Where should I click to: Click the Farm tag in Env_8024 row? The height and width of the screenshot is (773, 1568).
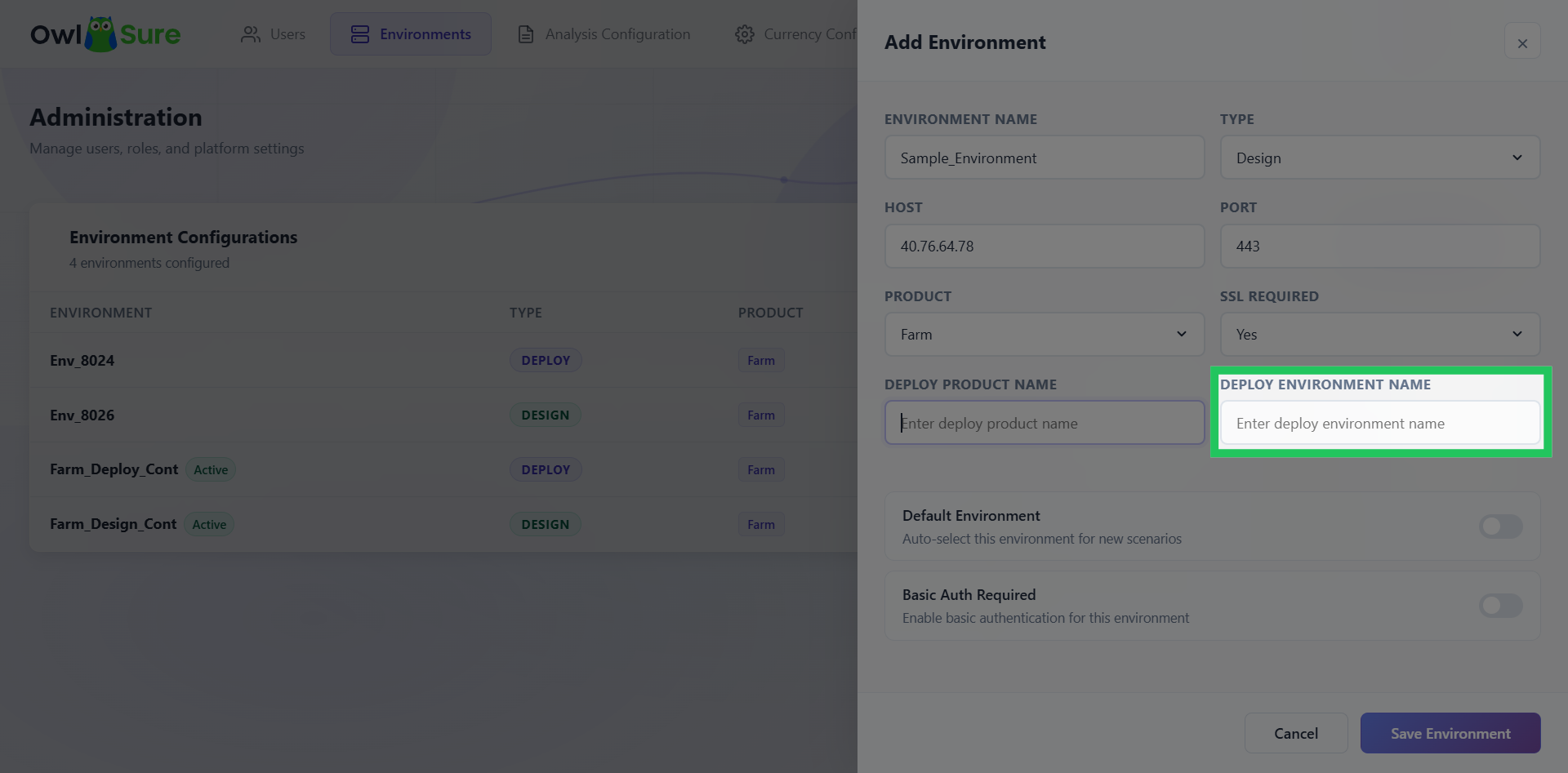761,360
